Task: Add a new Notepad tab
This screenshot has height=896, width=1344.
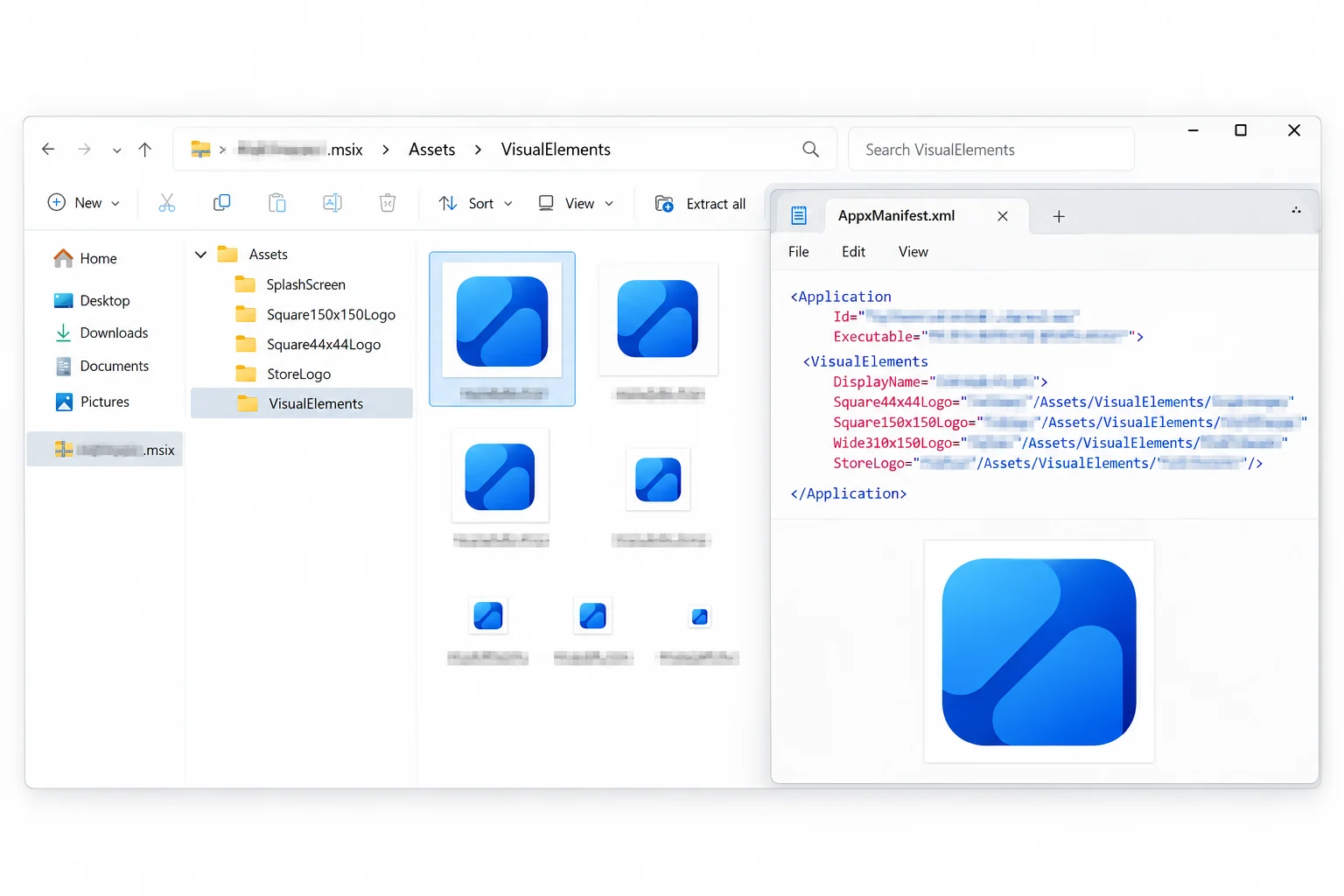Action: tap(1059, 216)
